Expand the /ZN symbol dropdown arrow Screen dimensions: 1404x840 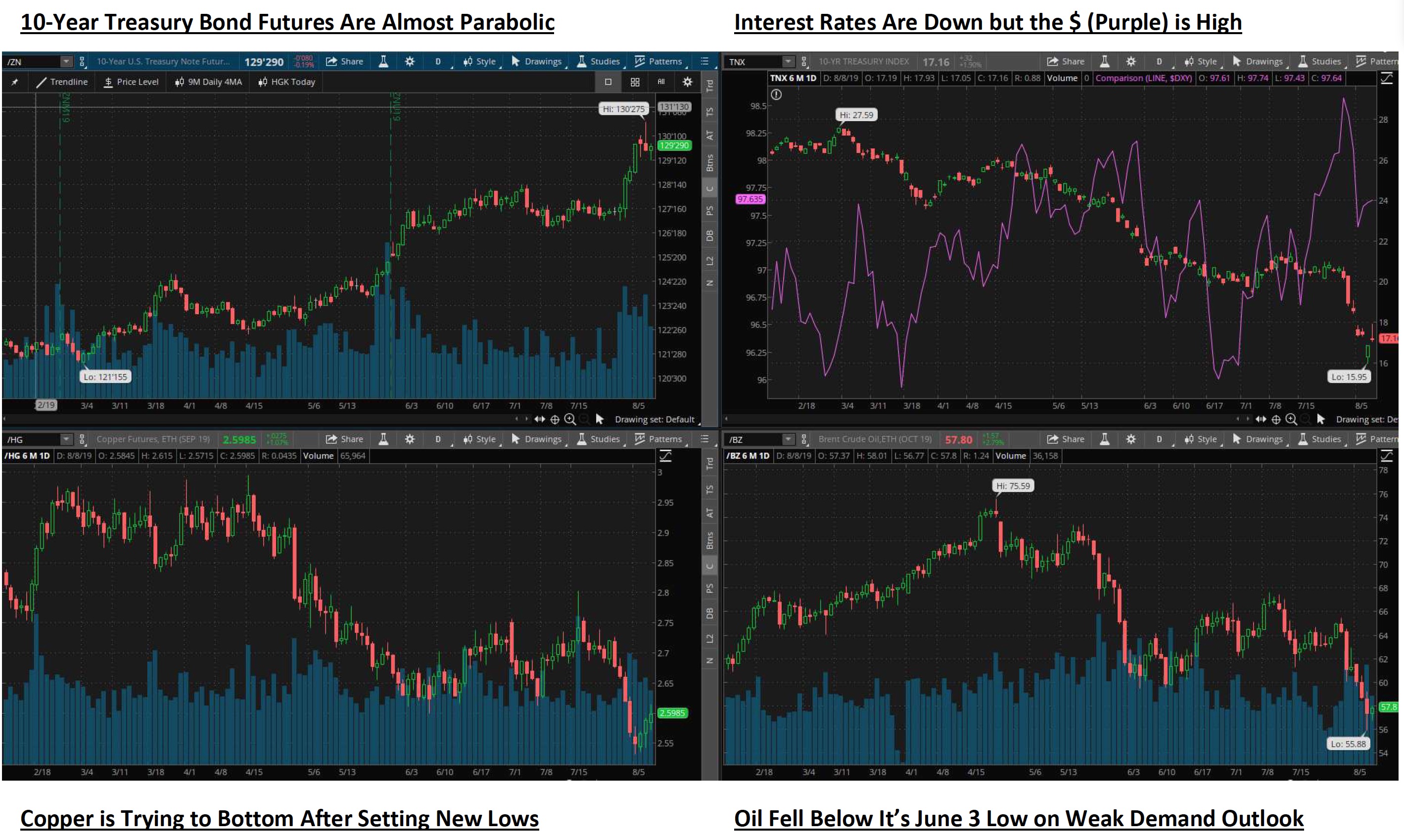[66, 61]
